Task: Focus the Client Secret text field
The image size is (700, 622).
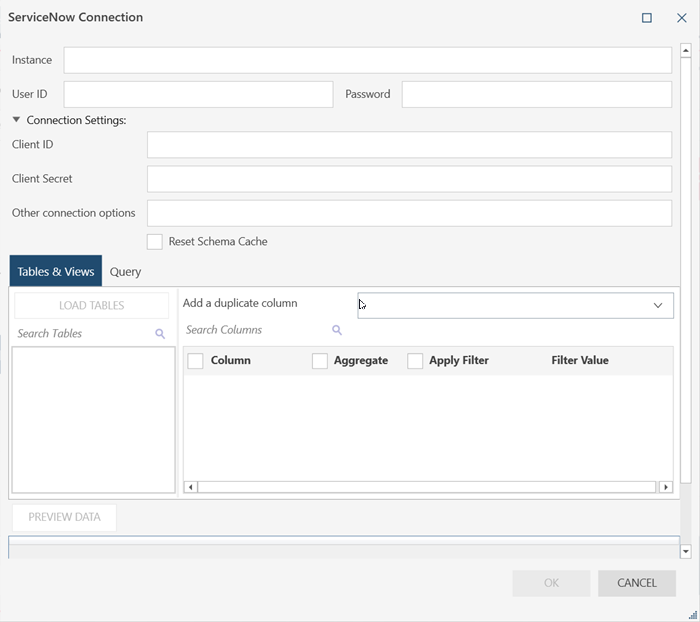Action: [408, 179]
